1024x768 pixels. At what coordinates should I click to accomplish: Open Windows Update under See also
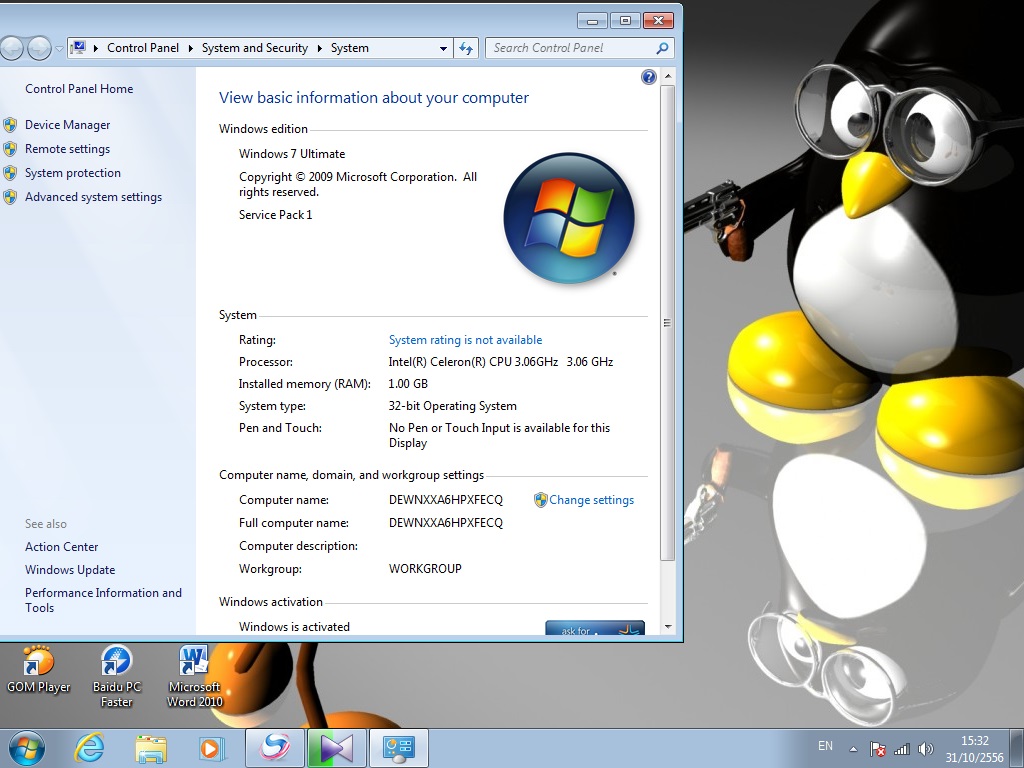(70, 570)
